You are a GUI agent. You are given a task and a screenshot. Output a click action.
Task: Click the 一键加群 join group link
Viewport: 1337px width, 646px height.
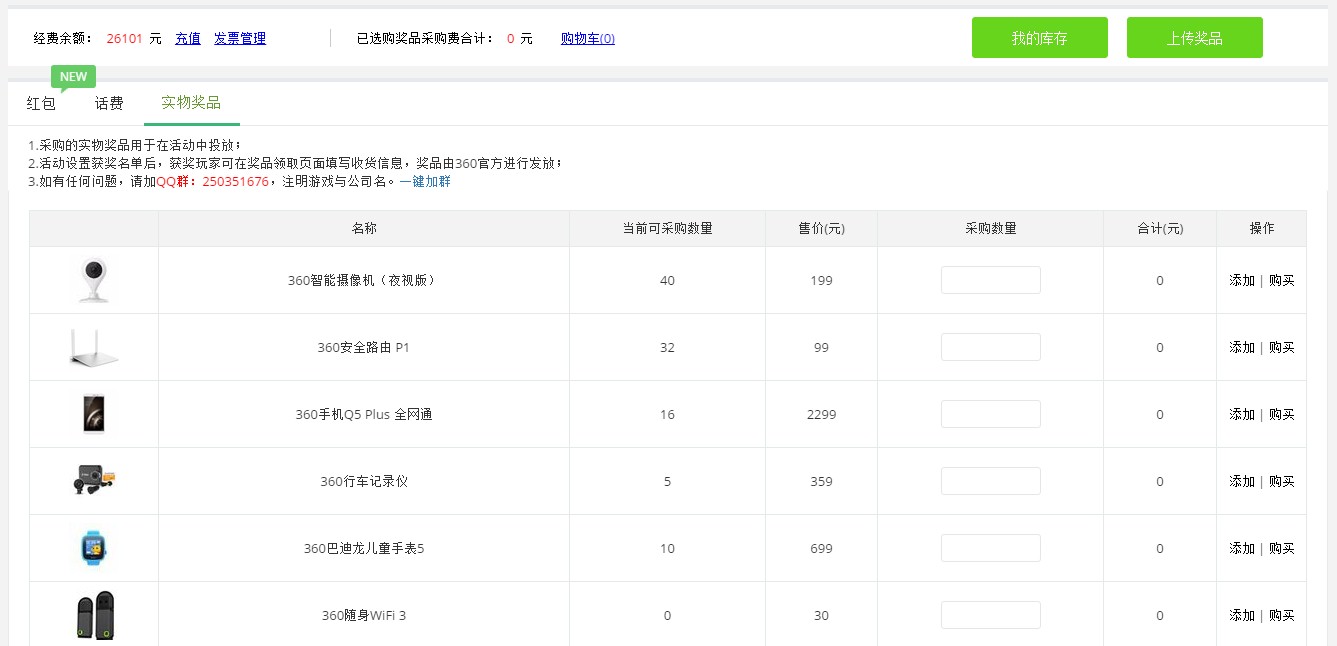425,182
